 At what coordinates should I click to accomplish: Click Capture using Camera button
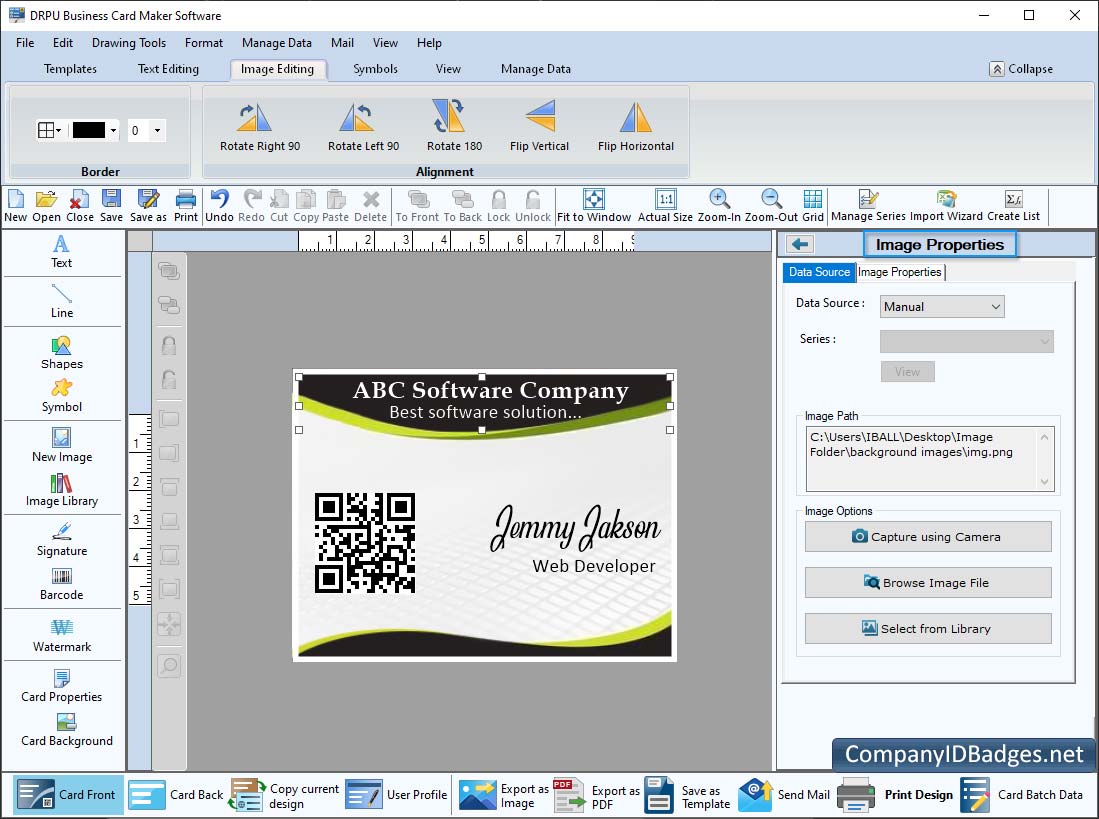click(x=928, y=537)
